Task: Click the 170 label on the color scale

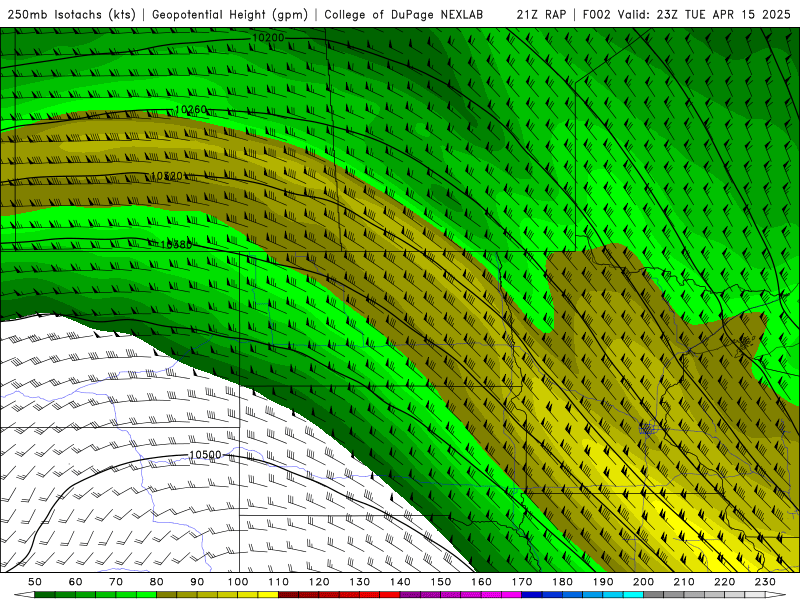Action: point(522,582)
